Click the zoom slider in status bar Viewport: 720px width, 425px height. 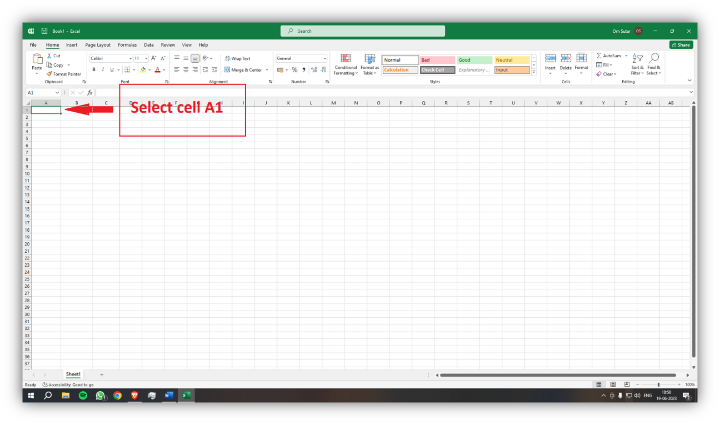click(x=658, y=384)
